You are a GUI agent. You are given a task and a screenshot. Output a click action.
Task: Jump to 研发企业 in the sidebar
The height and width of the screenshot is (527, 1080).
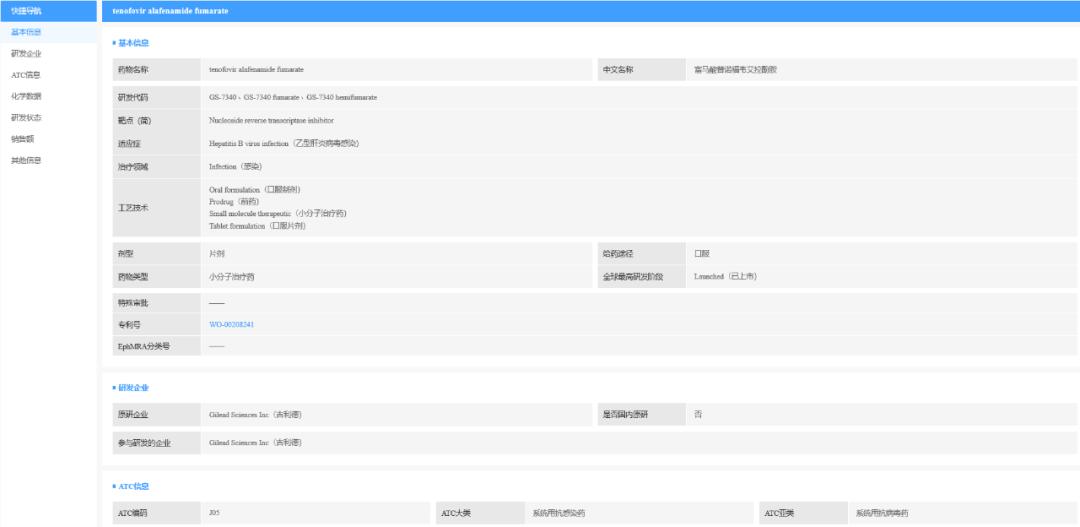pos(26,53)
